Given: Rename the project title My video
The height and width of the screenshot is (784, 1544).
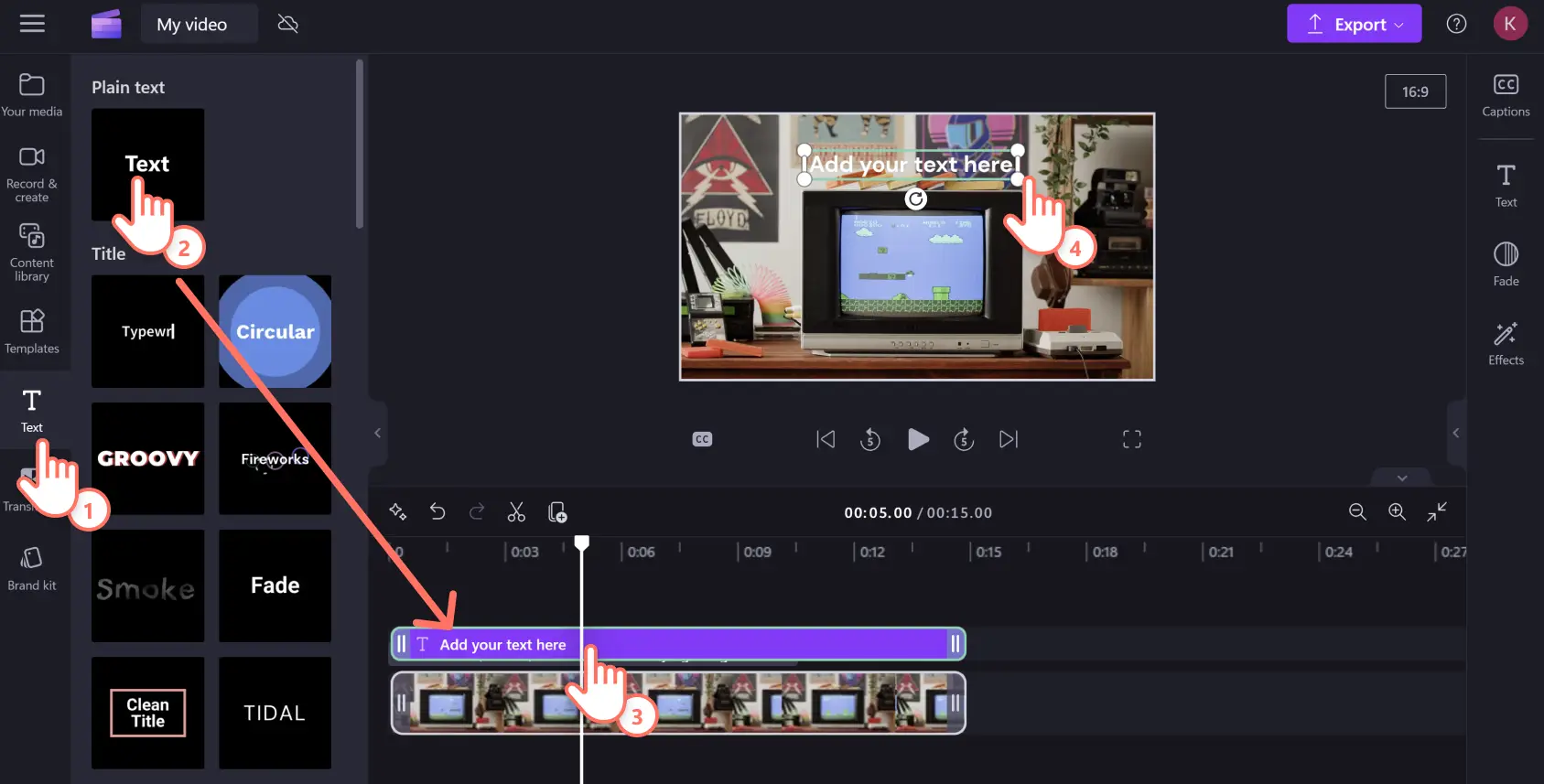Looking at the screenshot, I should (199, 25).
